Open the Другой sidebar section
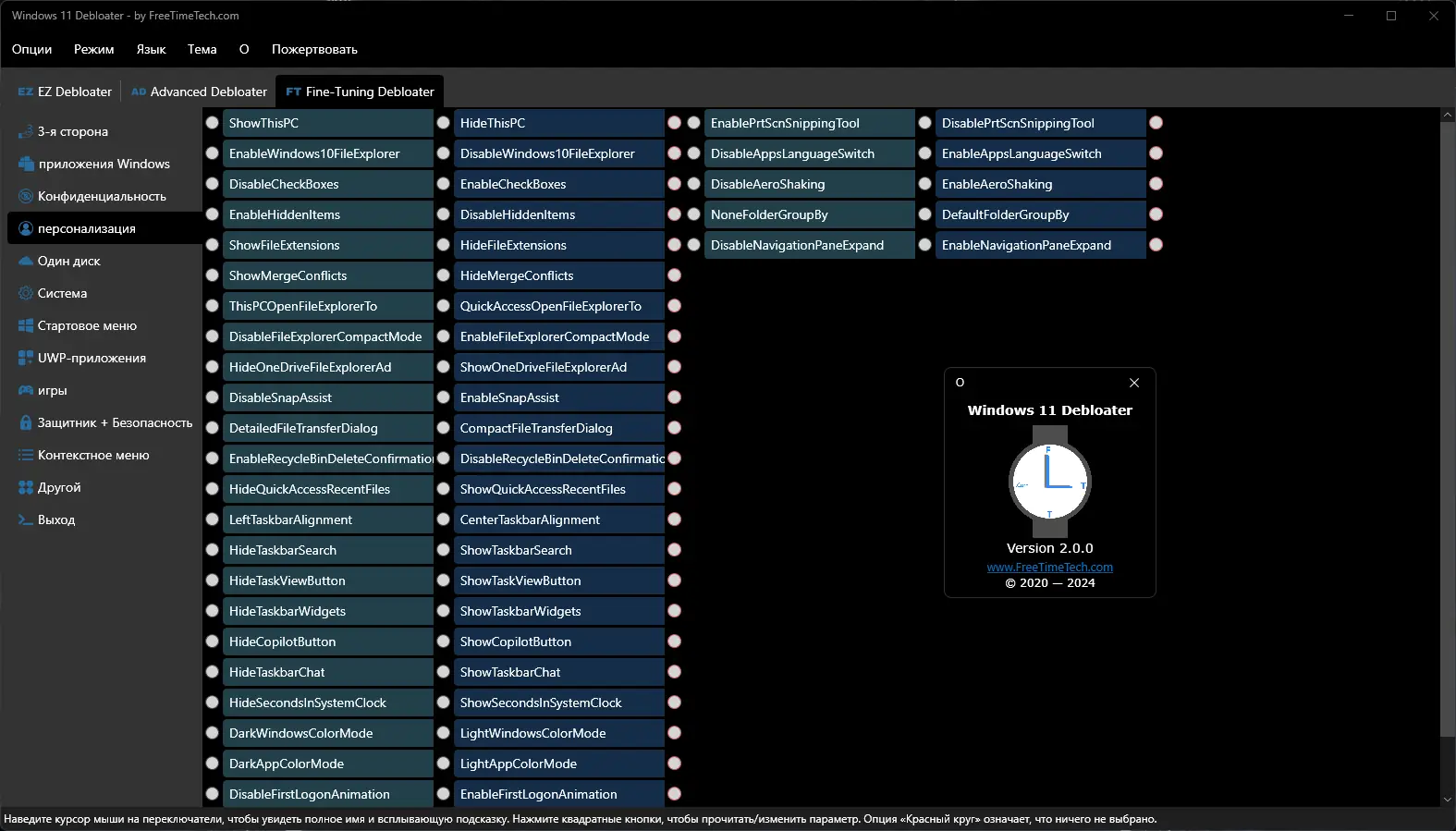Screen dimensions: 1456x831 (x=104, y=487)
